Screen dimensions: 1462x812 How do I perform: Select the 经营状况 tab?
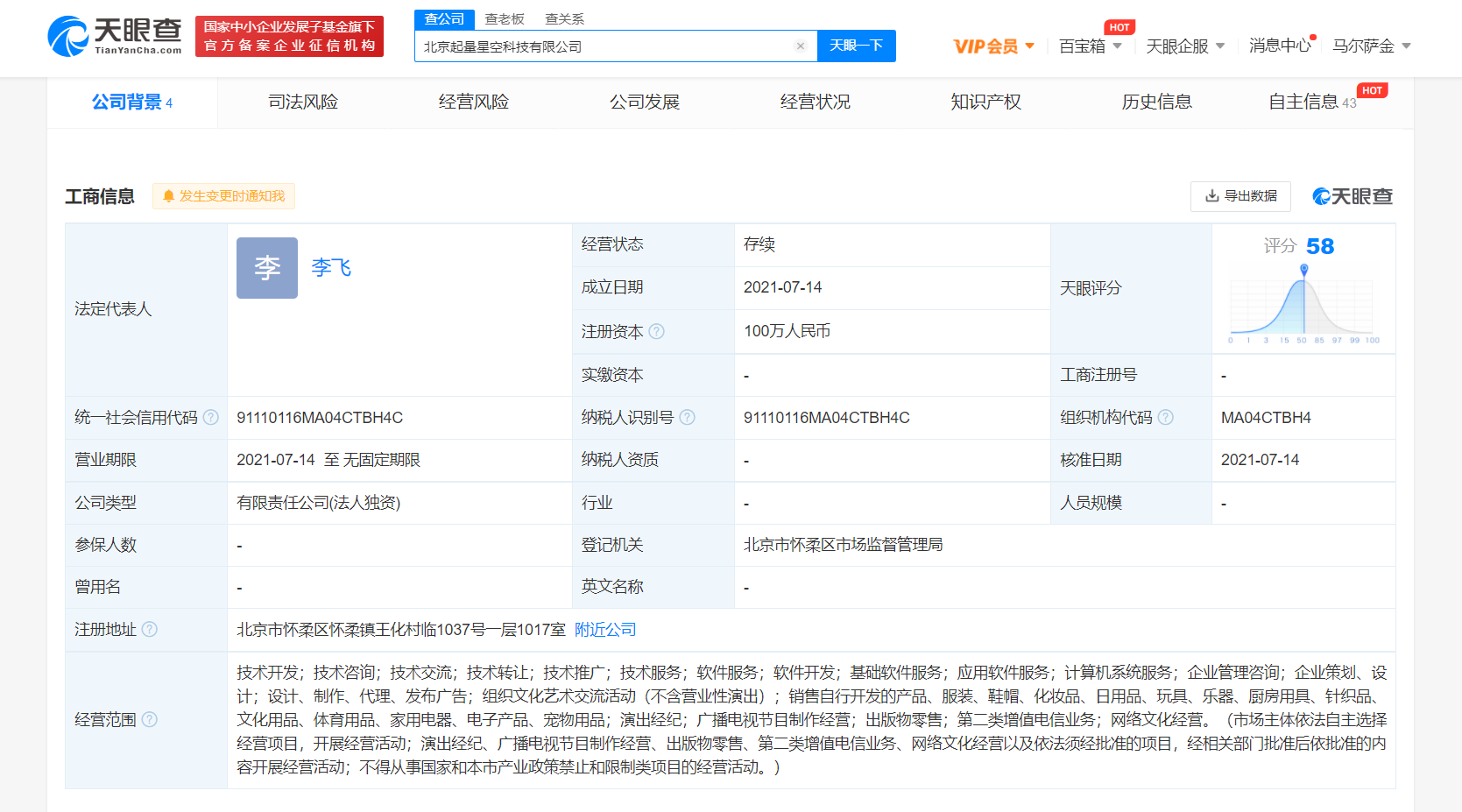816,102
